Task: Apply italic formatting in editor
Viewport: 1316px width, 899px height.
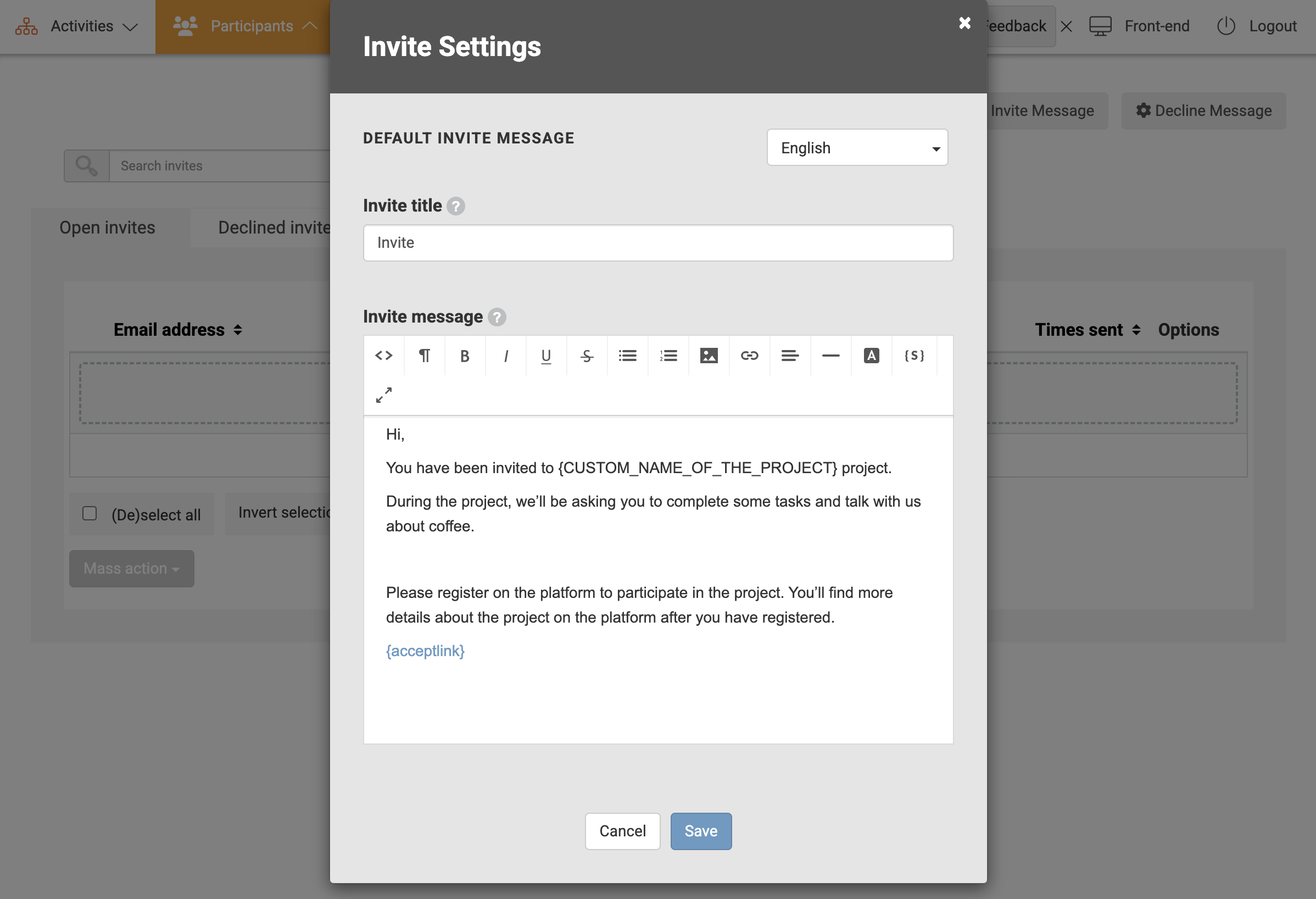Action: tap(506, 356)
